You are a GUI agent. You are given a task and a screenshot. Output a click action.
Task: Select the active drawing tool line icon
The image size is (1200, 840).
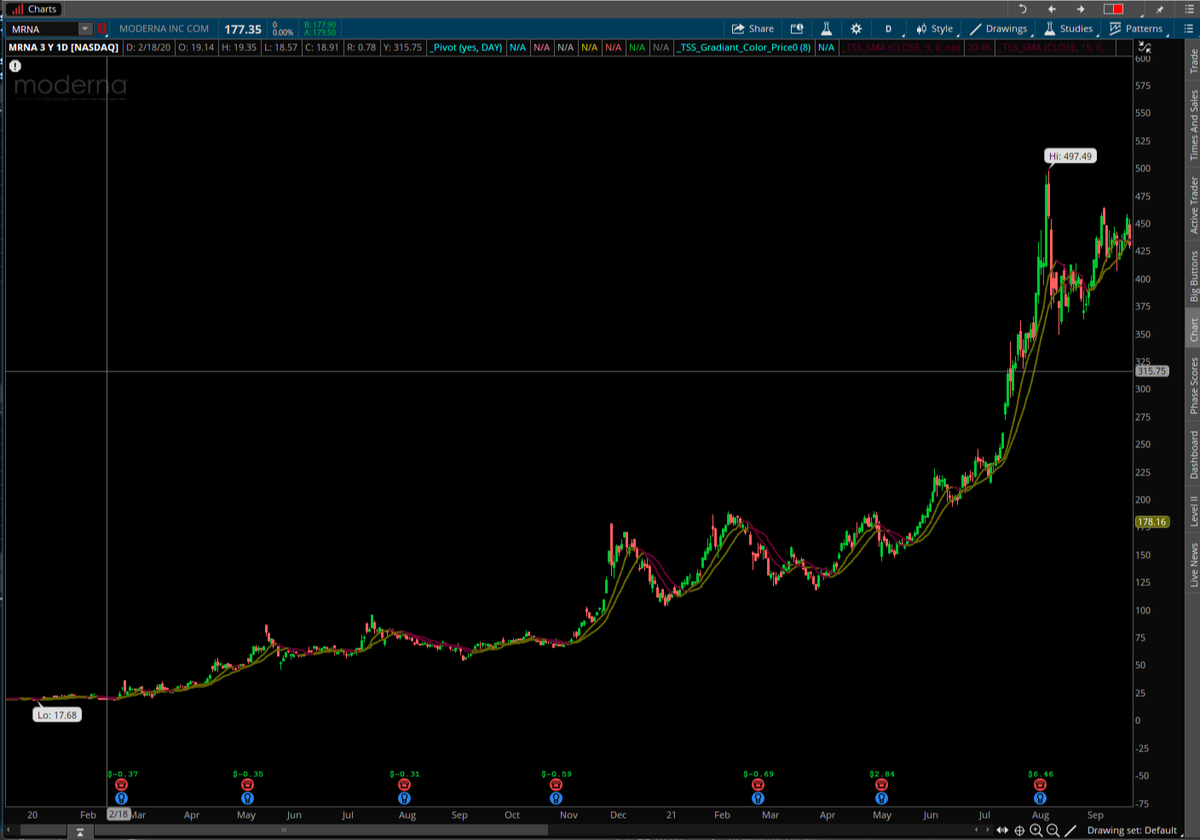click(x=1071, y=831)
